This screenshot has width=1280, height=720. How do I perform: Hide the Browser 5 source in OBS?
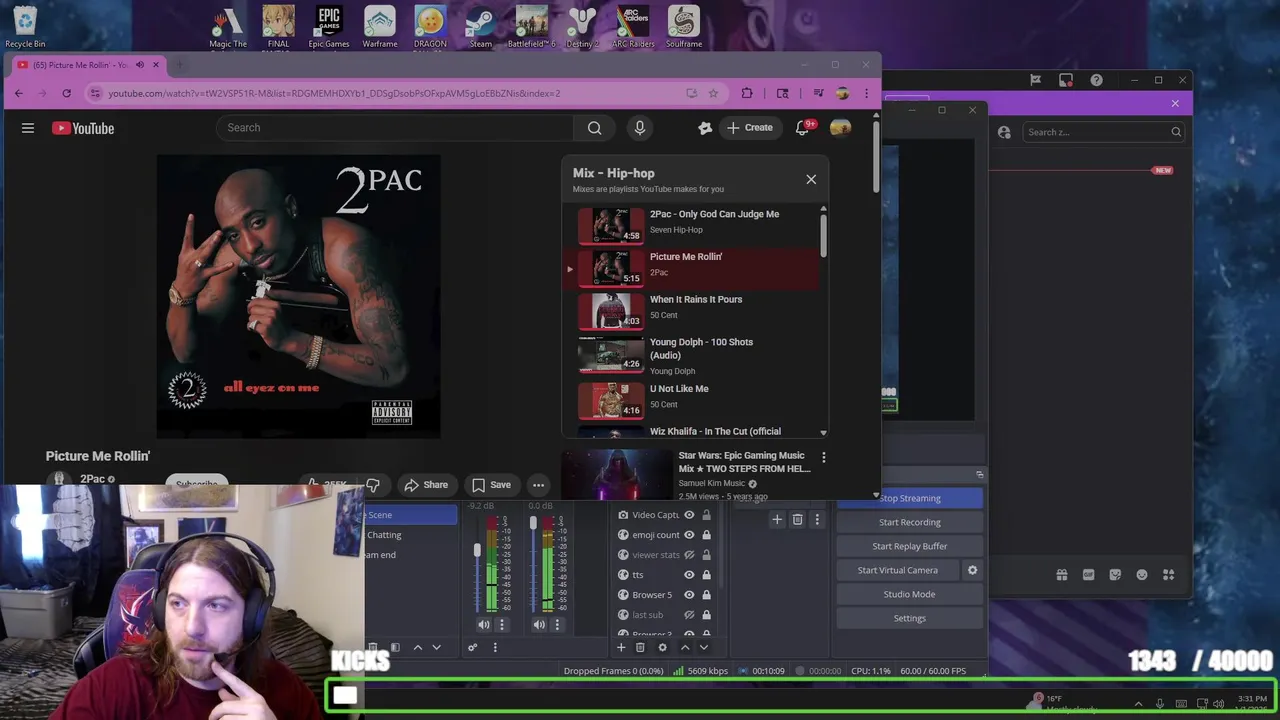point(689,595)
